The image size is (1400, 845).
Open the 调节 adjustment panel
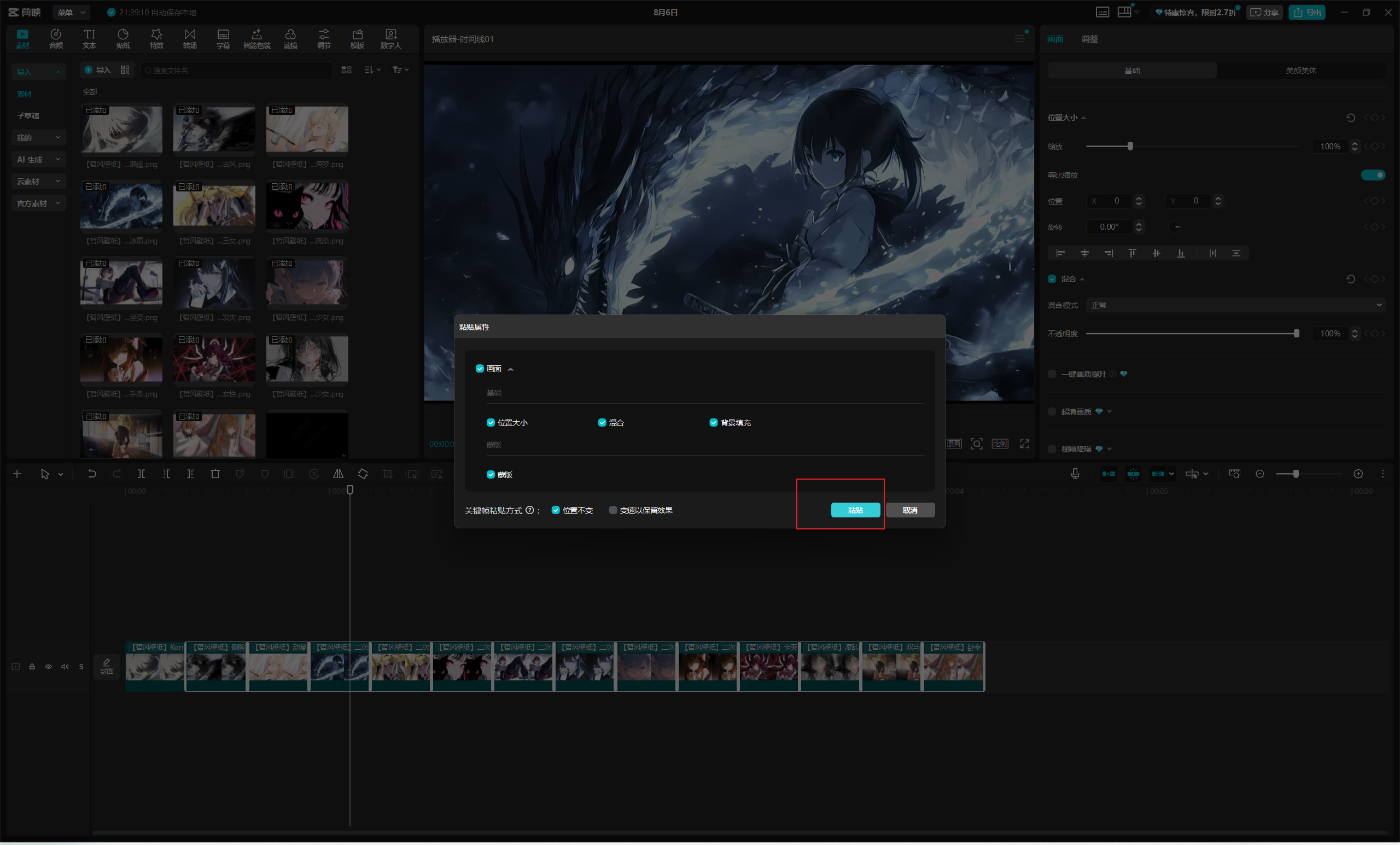coord(324,39)
